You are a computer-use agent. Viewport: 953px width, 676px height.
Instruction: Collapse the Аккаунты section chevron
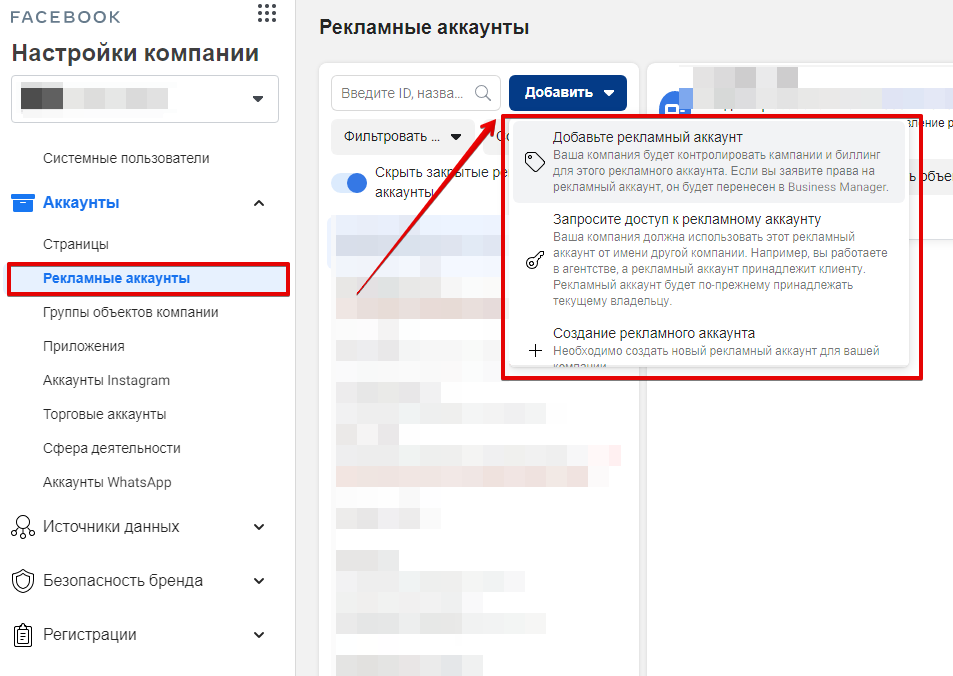(259, 203)
